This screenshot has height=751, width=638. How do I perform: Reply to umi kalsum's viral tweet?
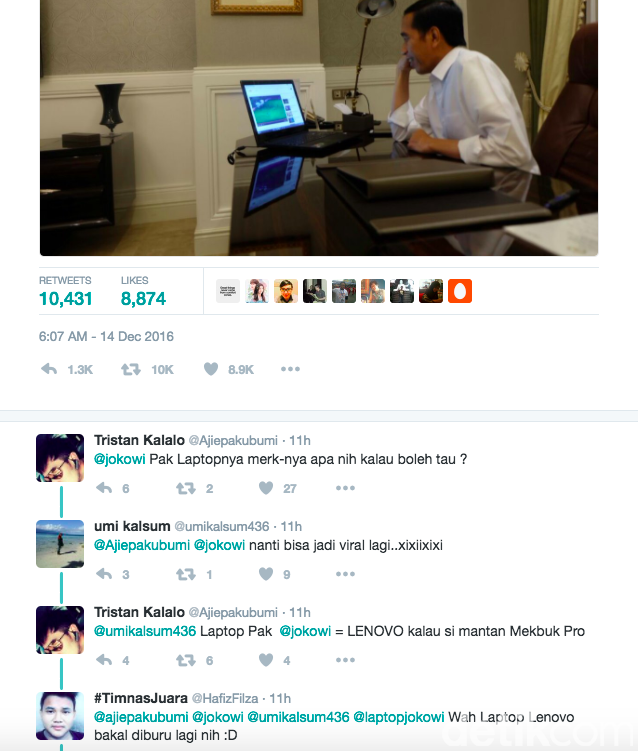104,574
